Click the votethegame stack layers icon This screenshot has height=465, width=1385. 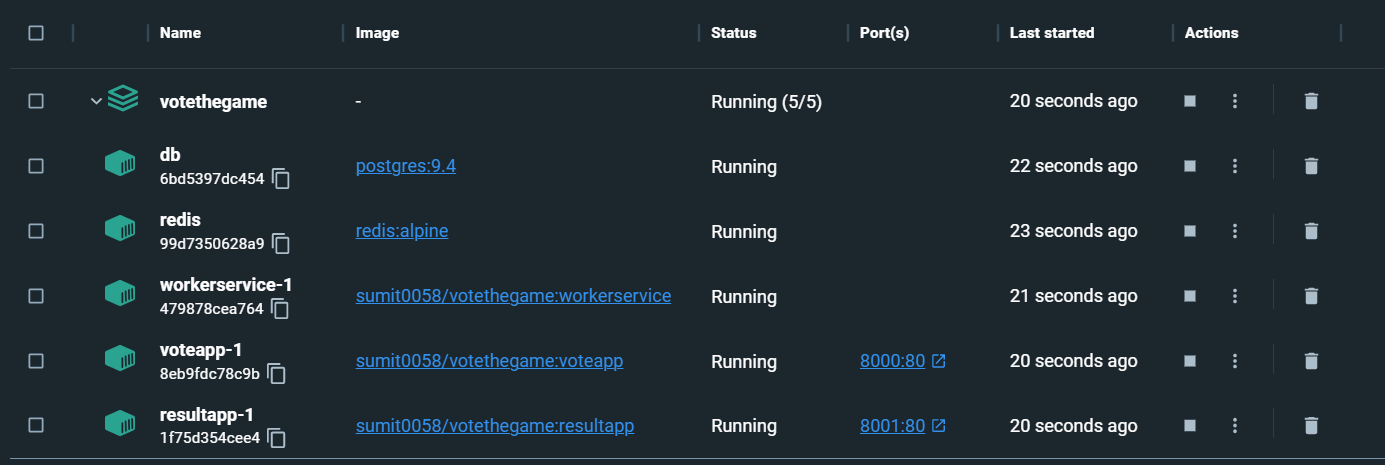(x=122, y=99)
